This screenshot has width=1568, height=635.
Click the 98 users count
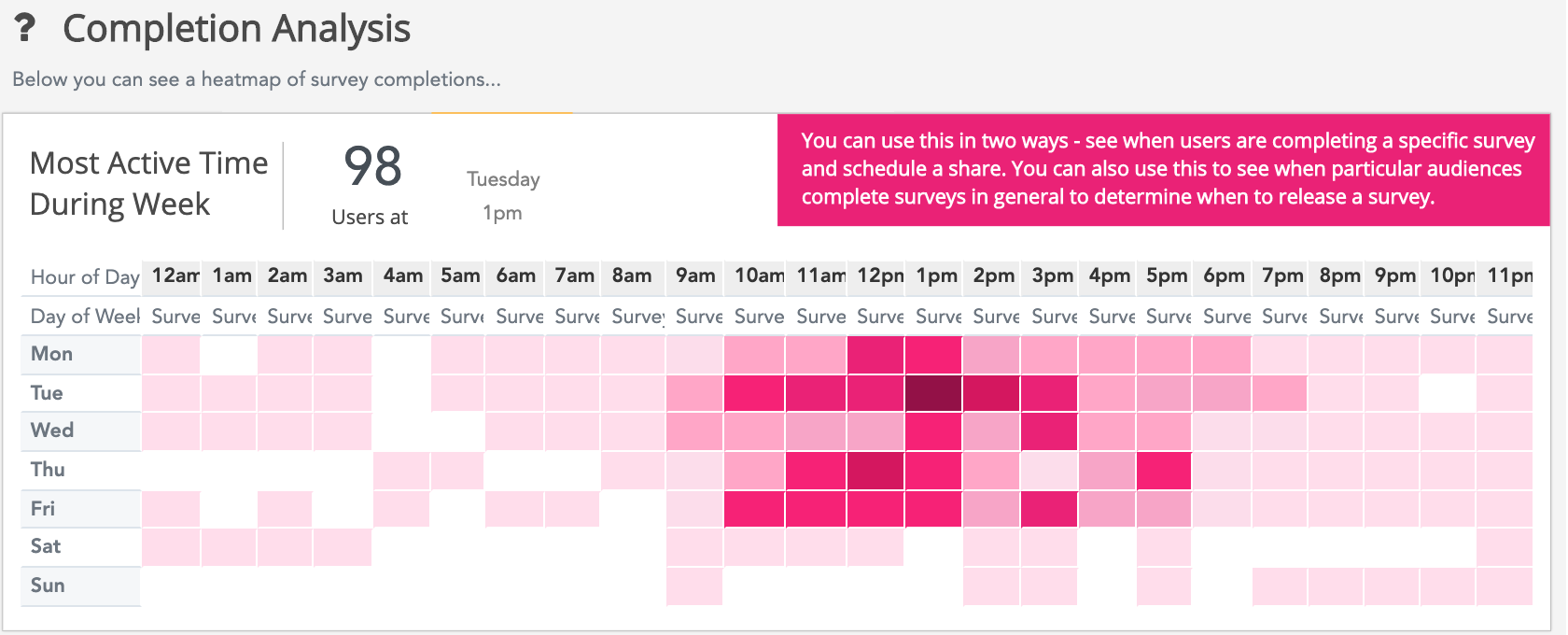point(372,167)
